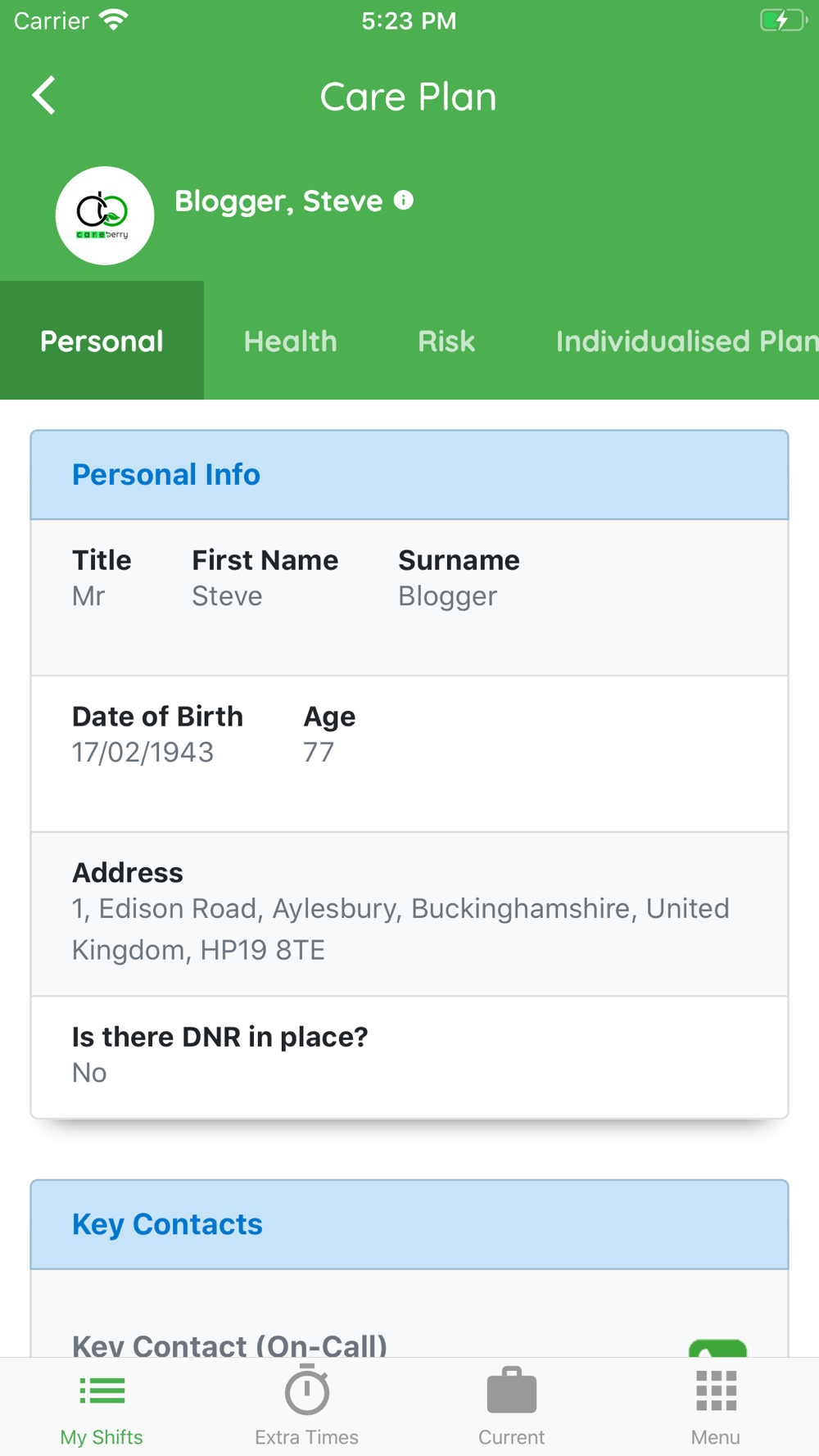The height and width of the screenshot is (1456, 819).
Task: Tap the green call button for Key Contact
Action: point(717,1348)
